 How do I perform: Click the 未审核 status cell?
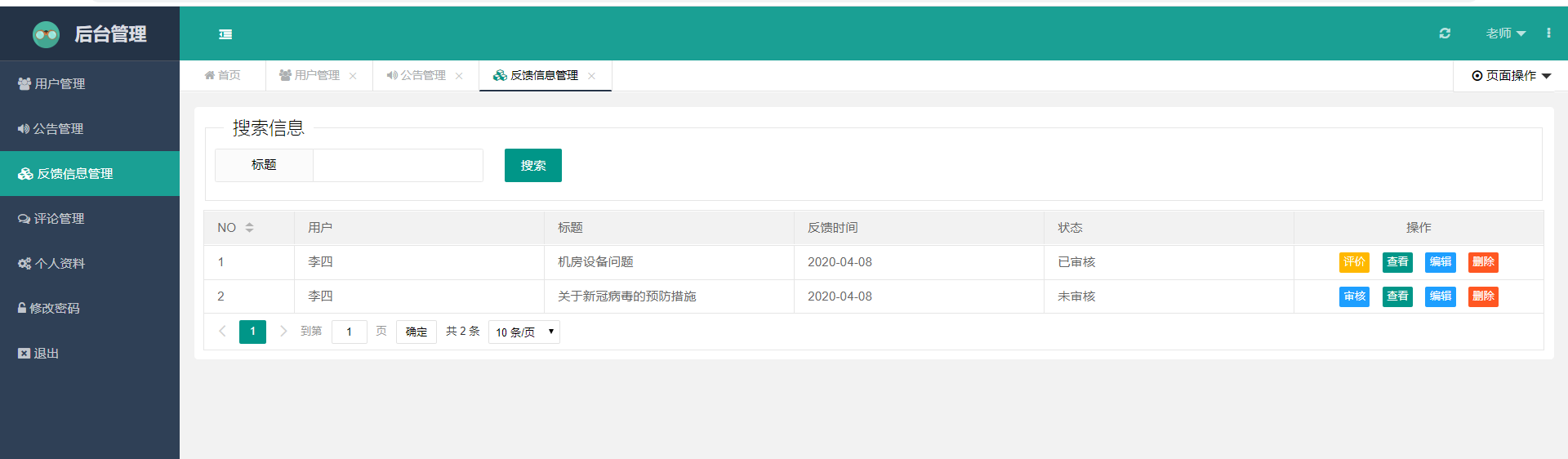coord(1169,296)
